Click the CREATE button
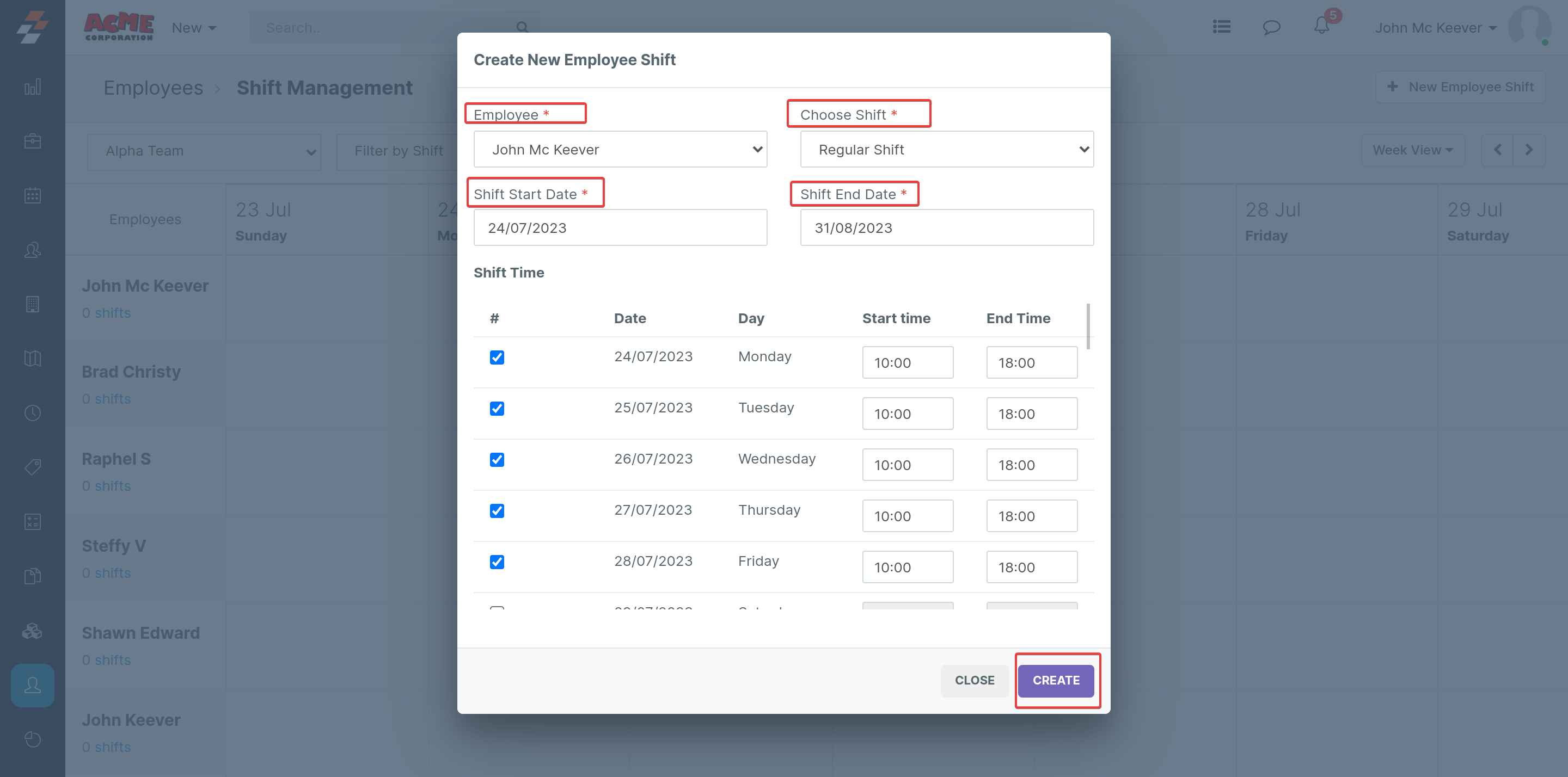Image resolution: width=1568 pixels, height=777 pixels. click(1056, 680)
